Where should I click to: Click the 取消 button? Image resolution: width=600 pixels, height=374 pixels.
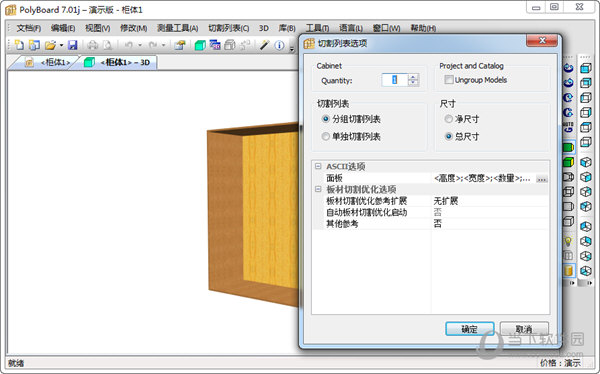click(x=524, y=329)
